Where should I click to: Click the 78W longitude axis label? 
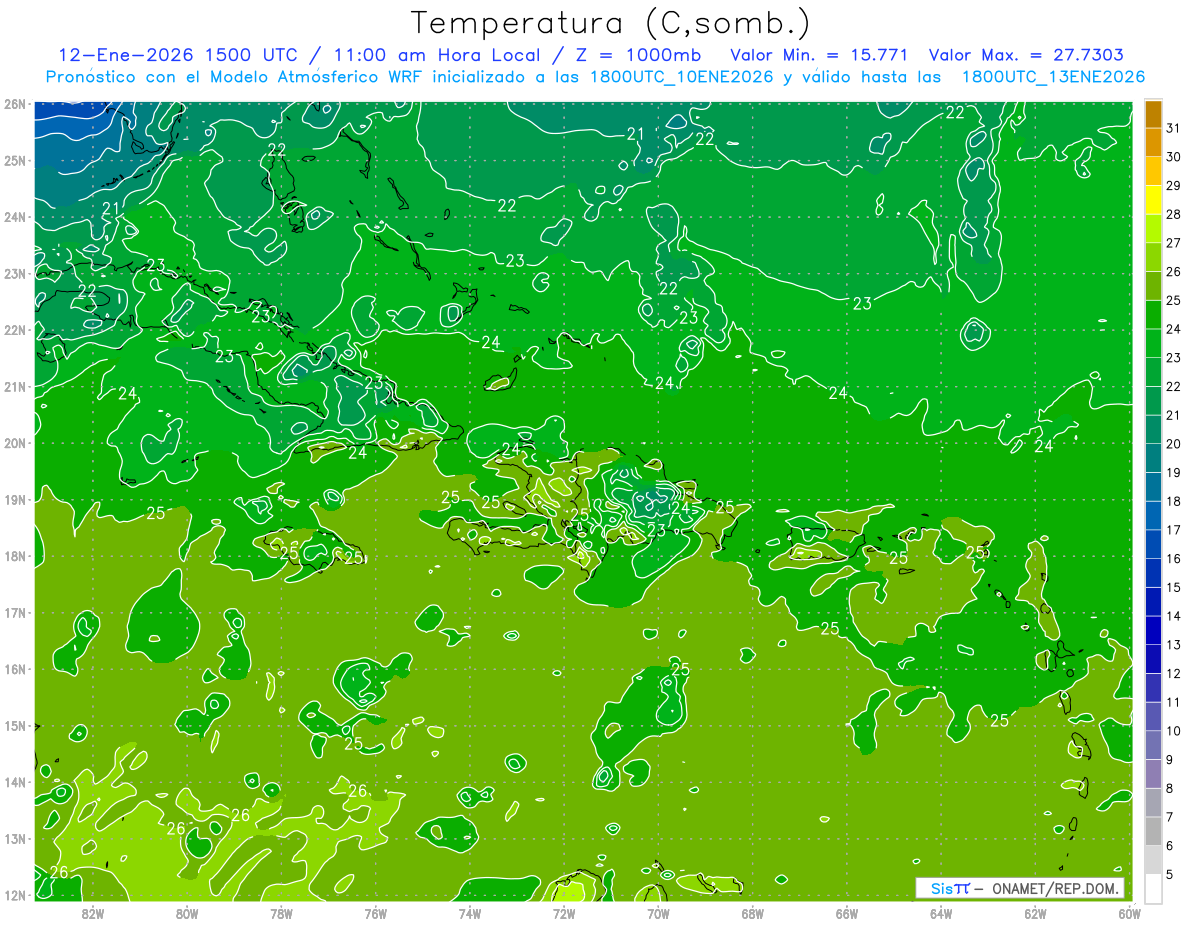[x=281, y=913]
